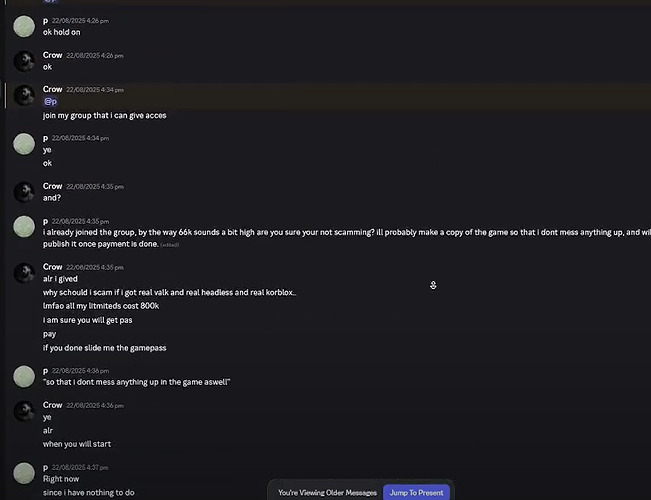Click Crow's avatar beside the "and?" message

[x=24, y=191]
